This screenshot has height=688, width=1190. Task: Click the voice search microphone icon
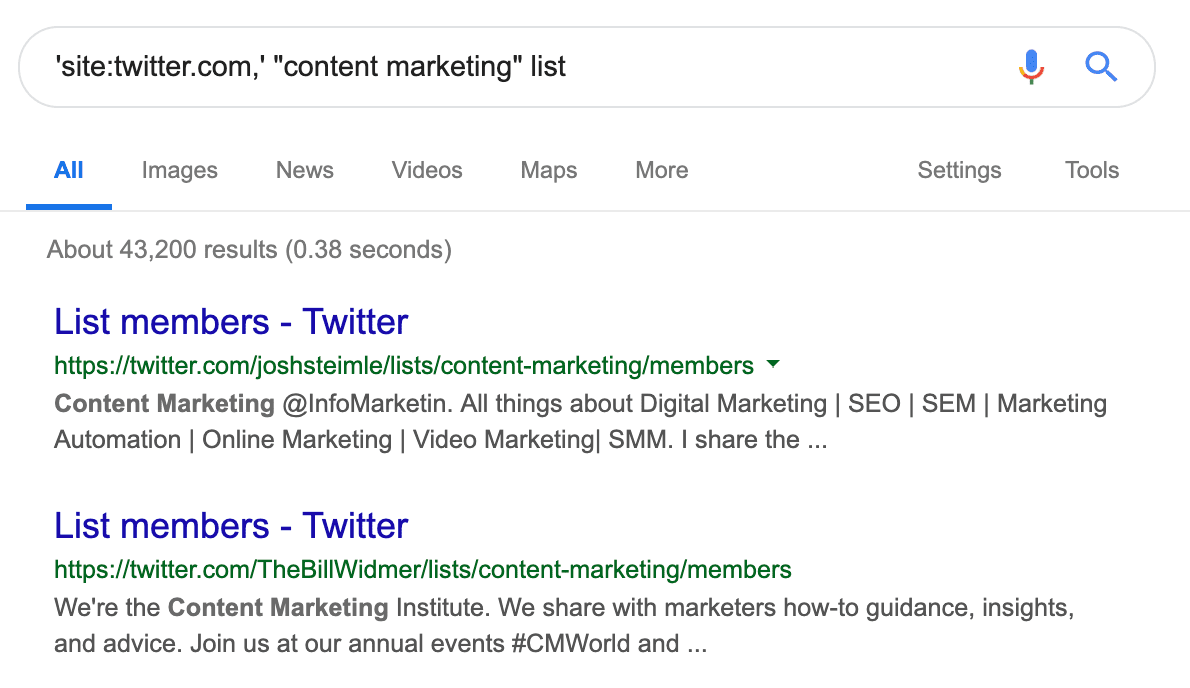point(1031,67)
